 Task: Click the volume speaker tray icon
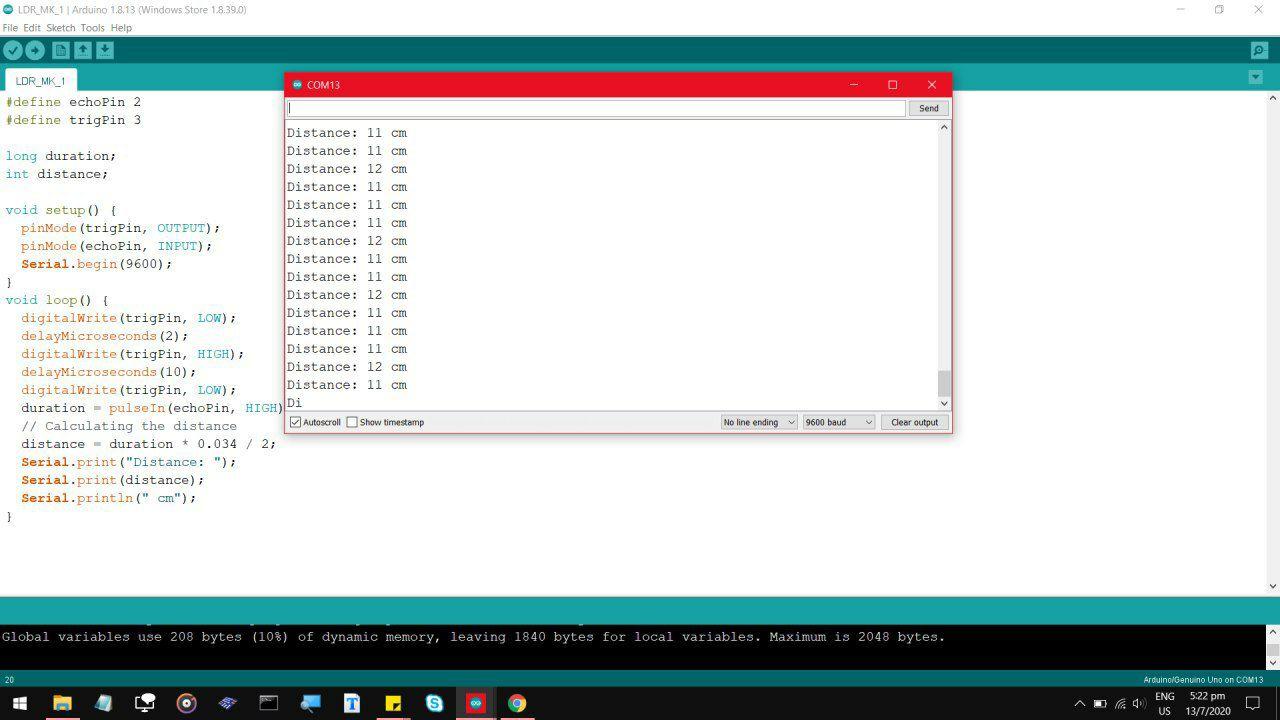click(1139, 704)
